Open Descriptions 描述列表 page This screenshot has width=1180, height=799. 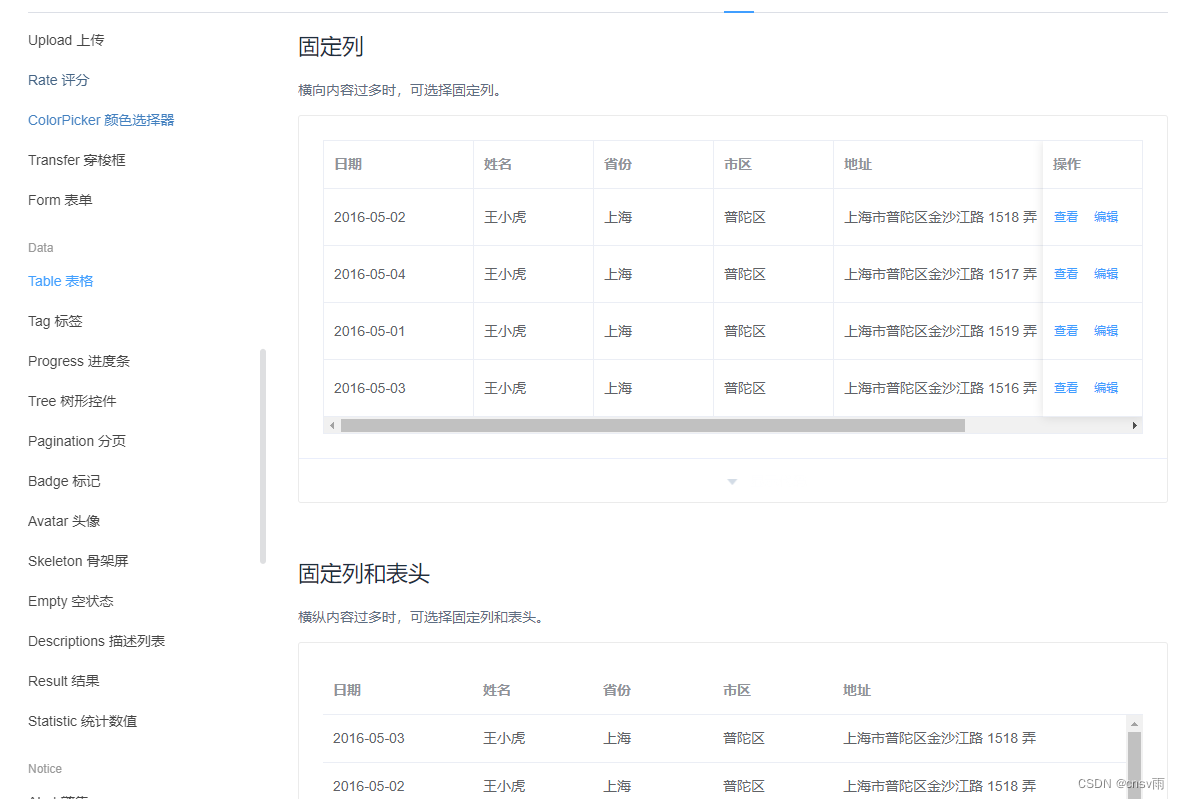(x=96, y=641)
